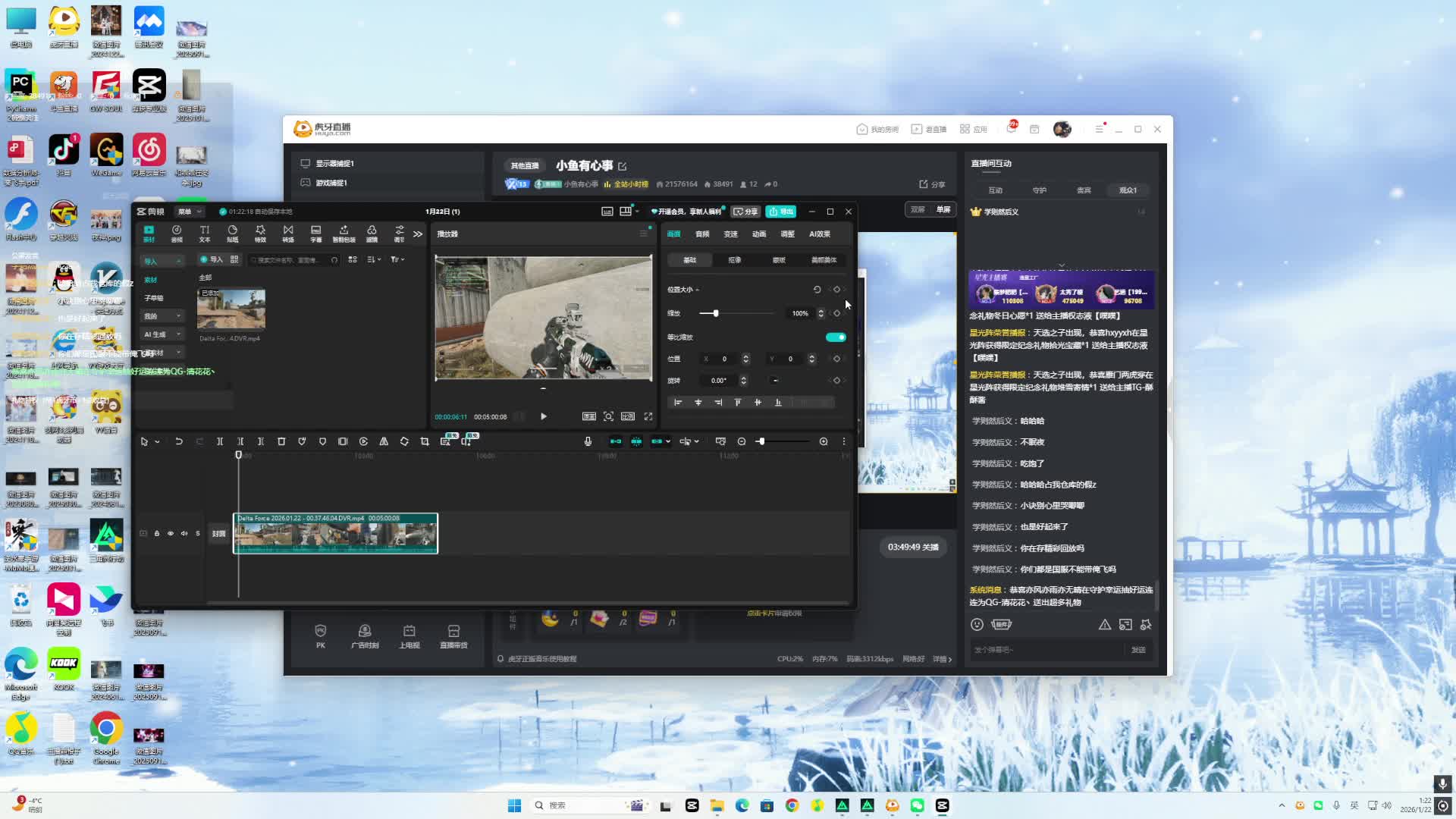Click the 分享 share button in editor
The image size is (1456, 819).
coord(746,212)
